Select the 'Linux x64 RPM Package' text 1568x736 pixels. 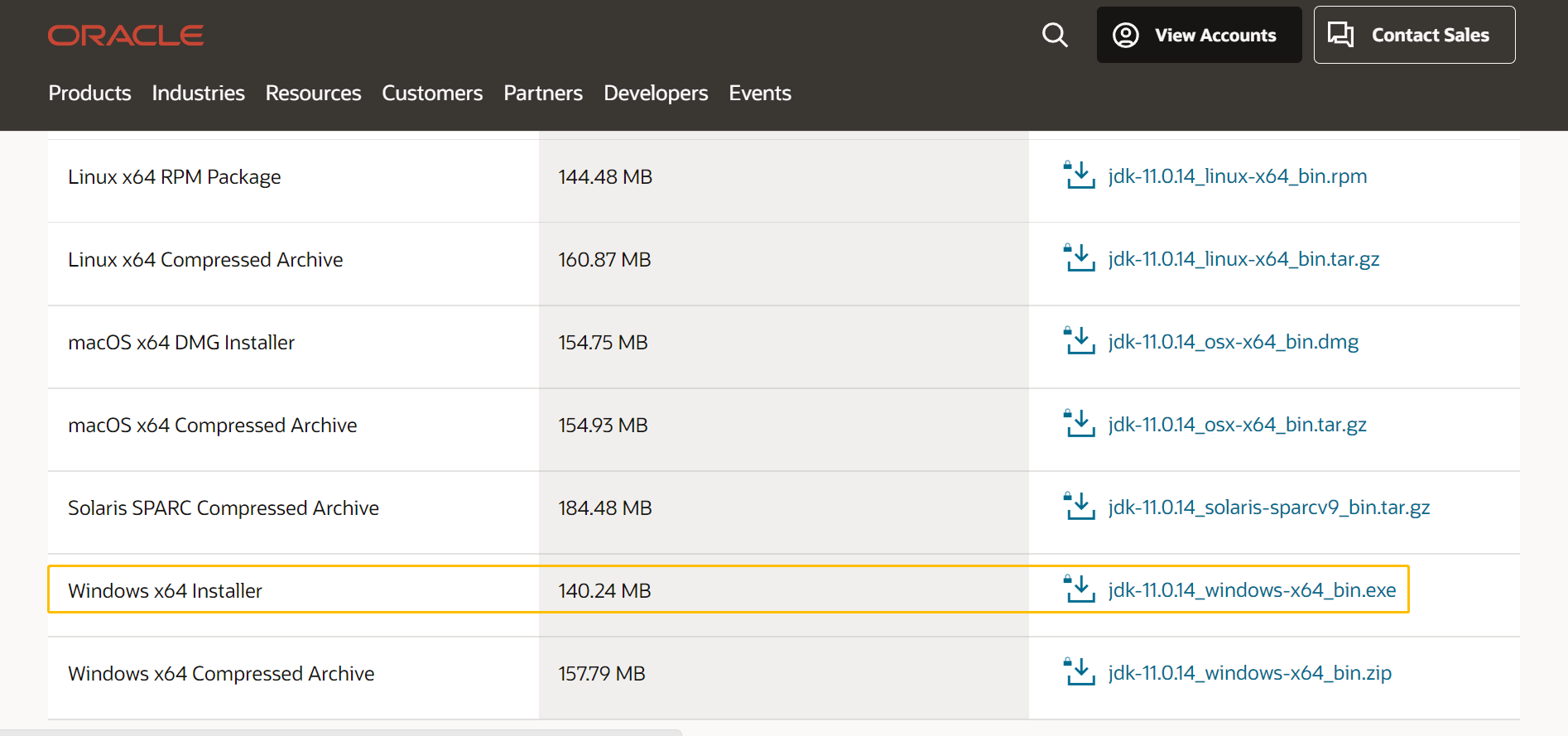point(175,177)
